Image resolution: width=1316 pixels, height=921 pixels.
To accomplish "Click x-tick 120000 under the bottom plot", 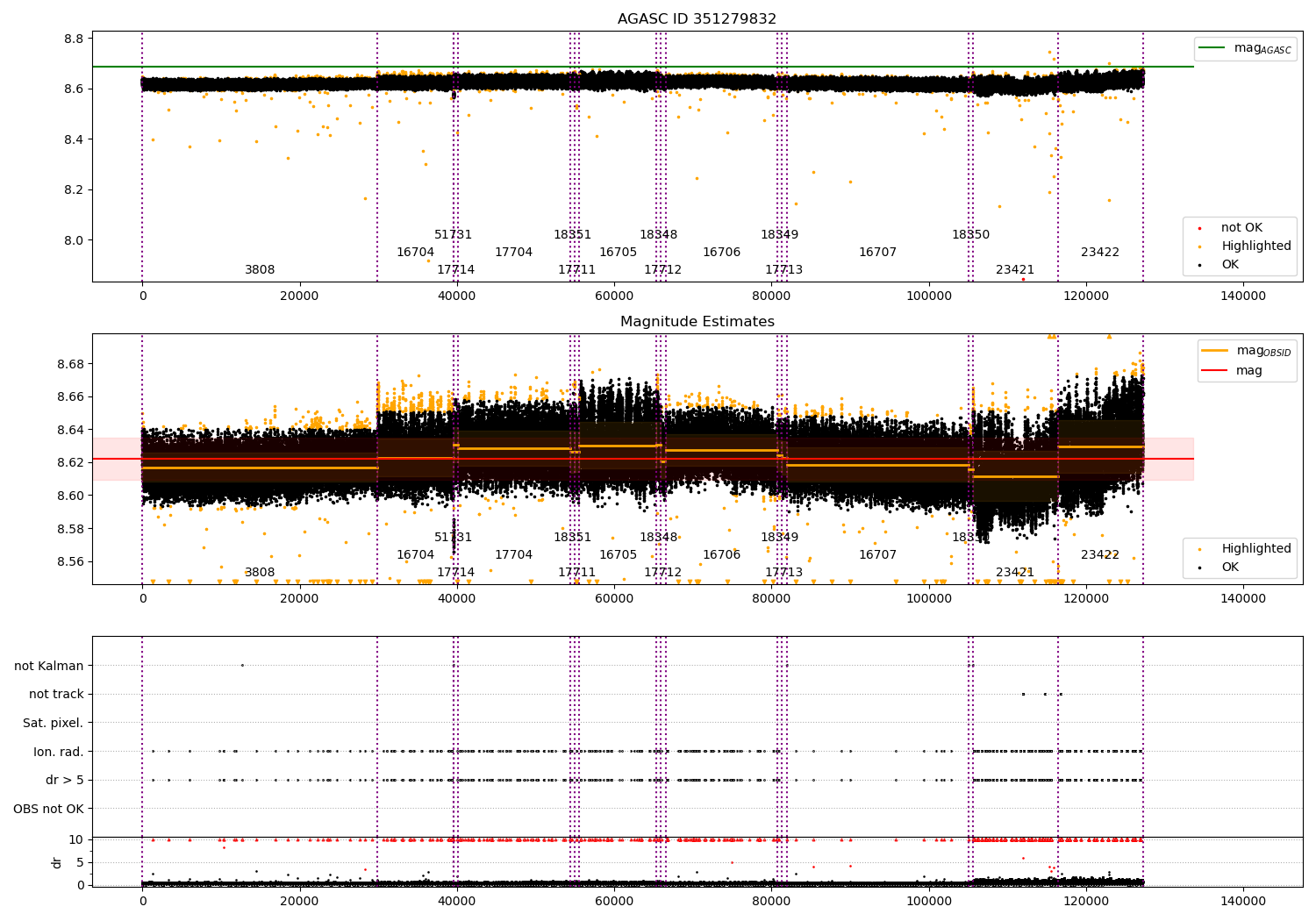I will 1086,901.
